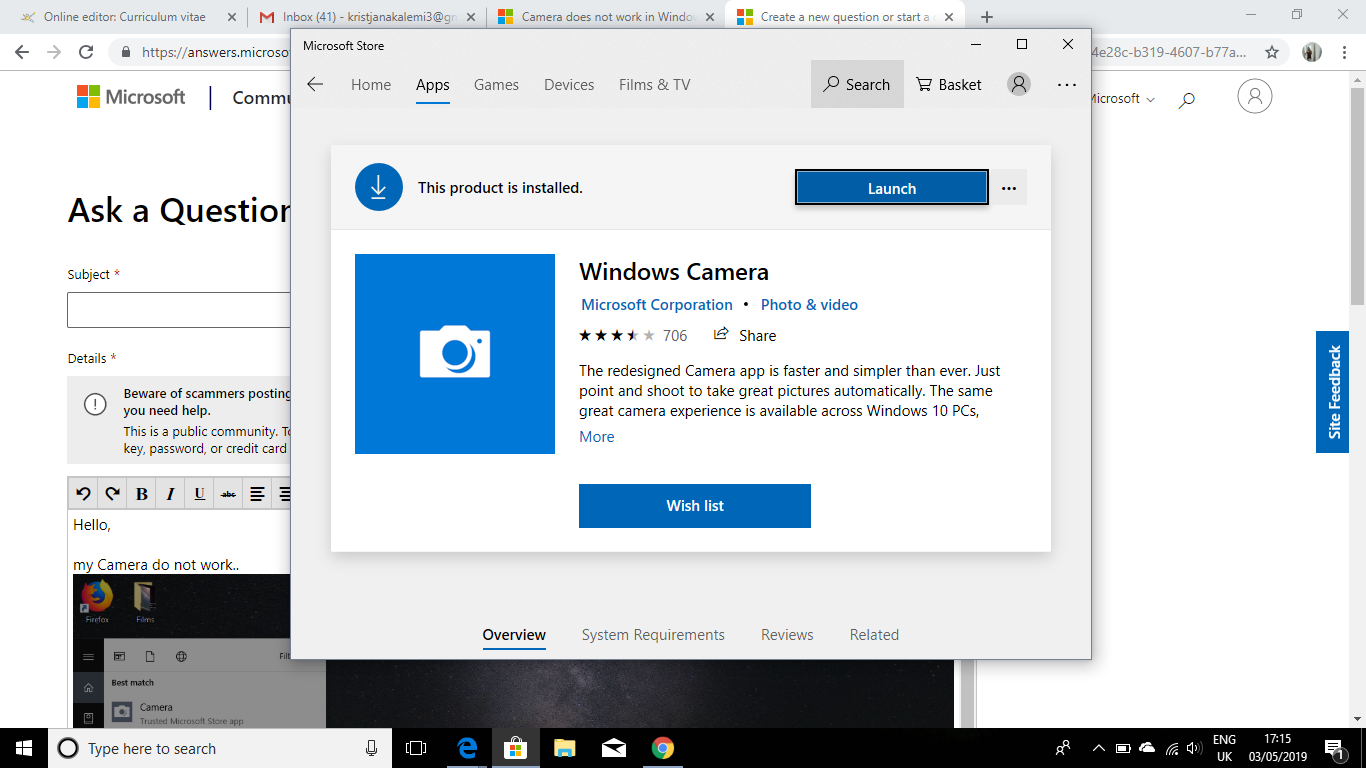Open the Reviews tab
Image resolution: width=1366 pixels, height=768 pixels.
click(787, 635)
